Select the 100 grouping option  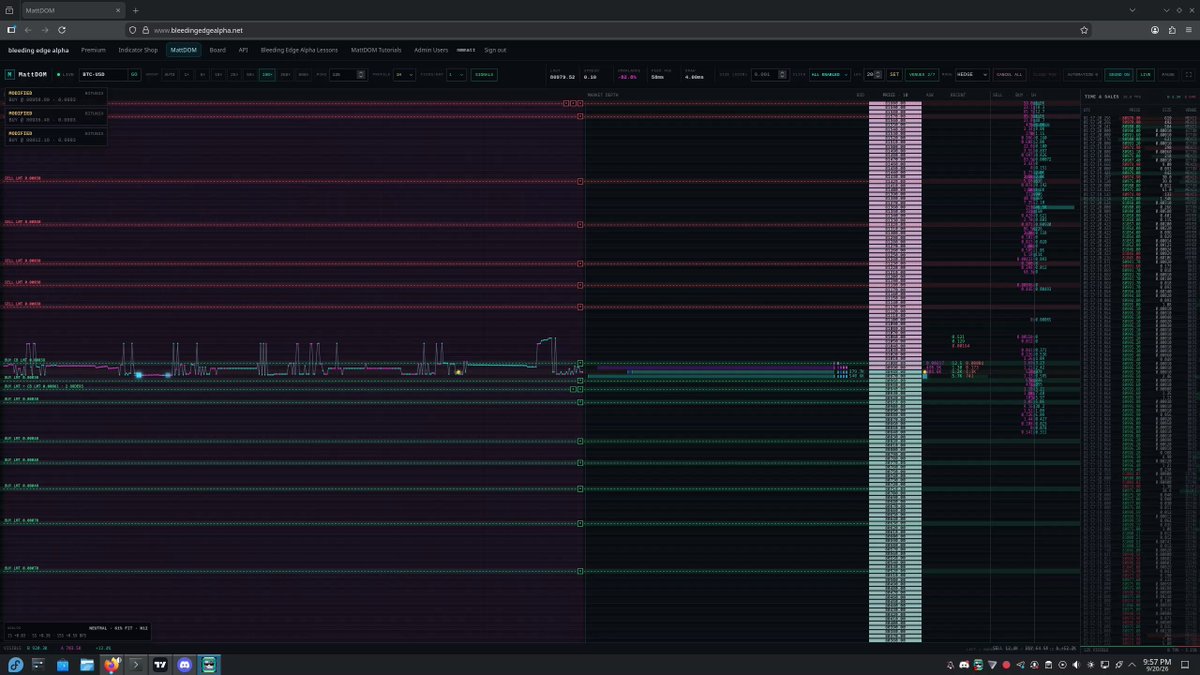pyautogui.click(x=267, y=74)
